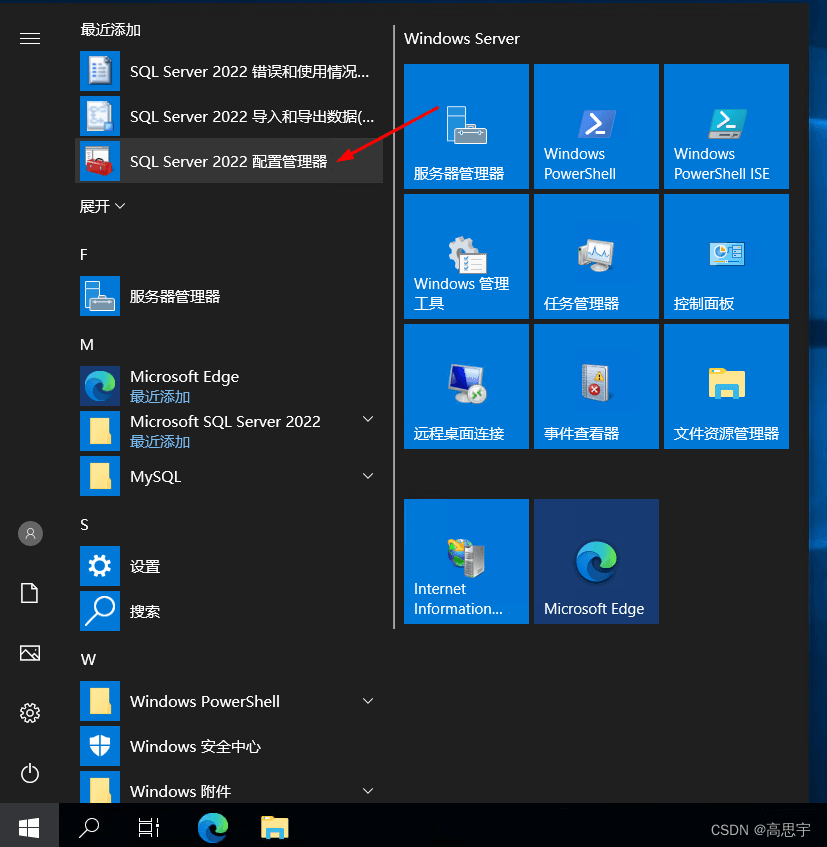The height and width of the screenshot is (847, 827).
Task: Click the Windows Server group title
Action: (462, 38)
